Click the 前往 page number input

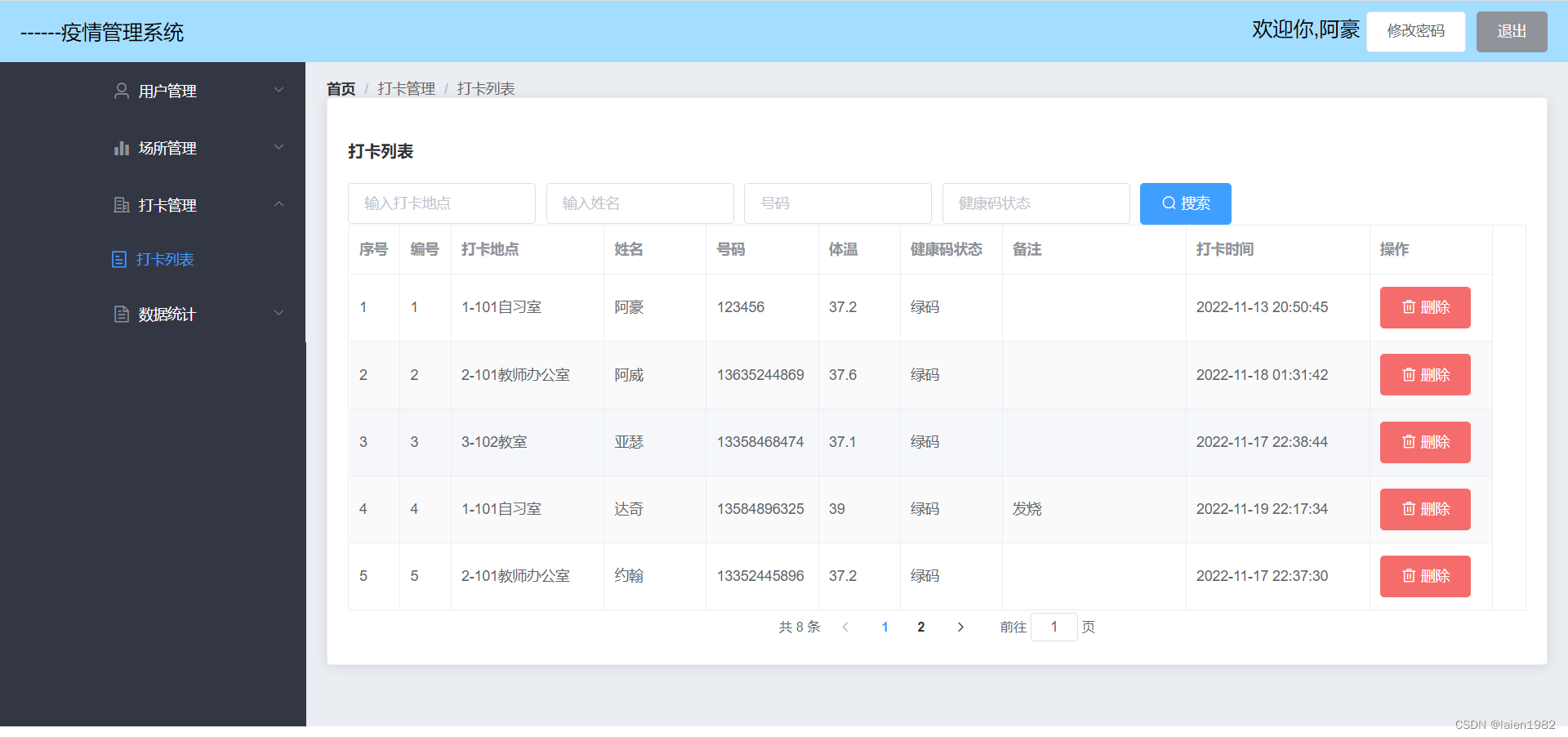(1053, 627)
